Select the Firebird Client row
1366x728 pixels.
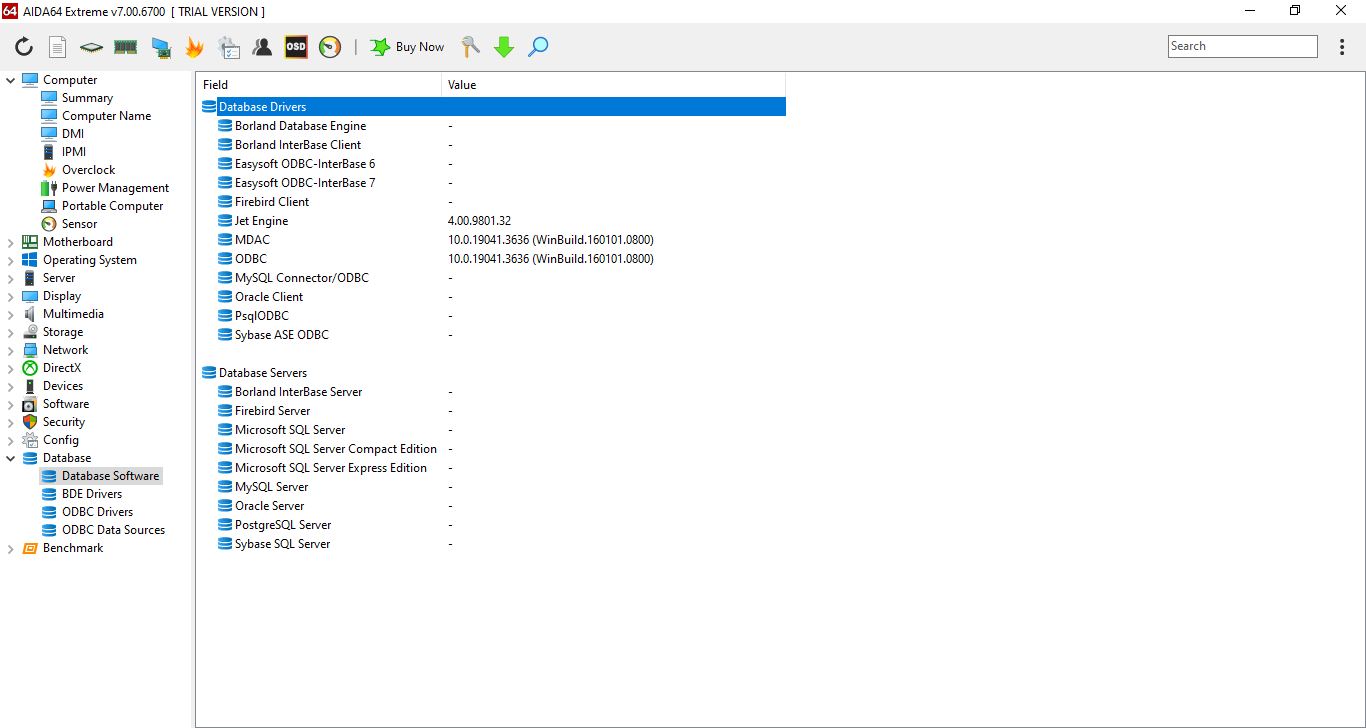pos(493,202)
